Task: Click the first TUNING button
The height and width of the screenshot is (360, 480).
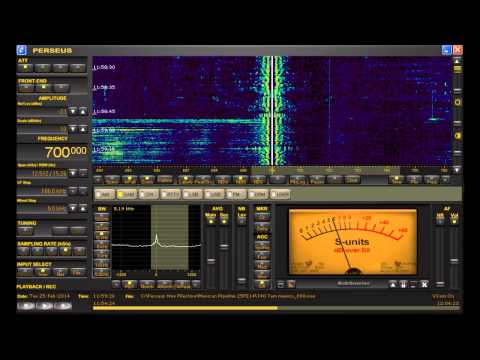Action: [x=26, y=230]
